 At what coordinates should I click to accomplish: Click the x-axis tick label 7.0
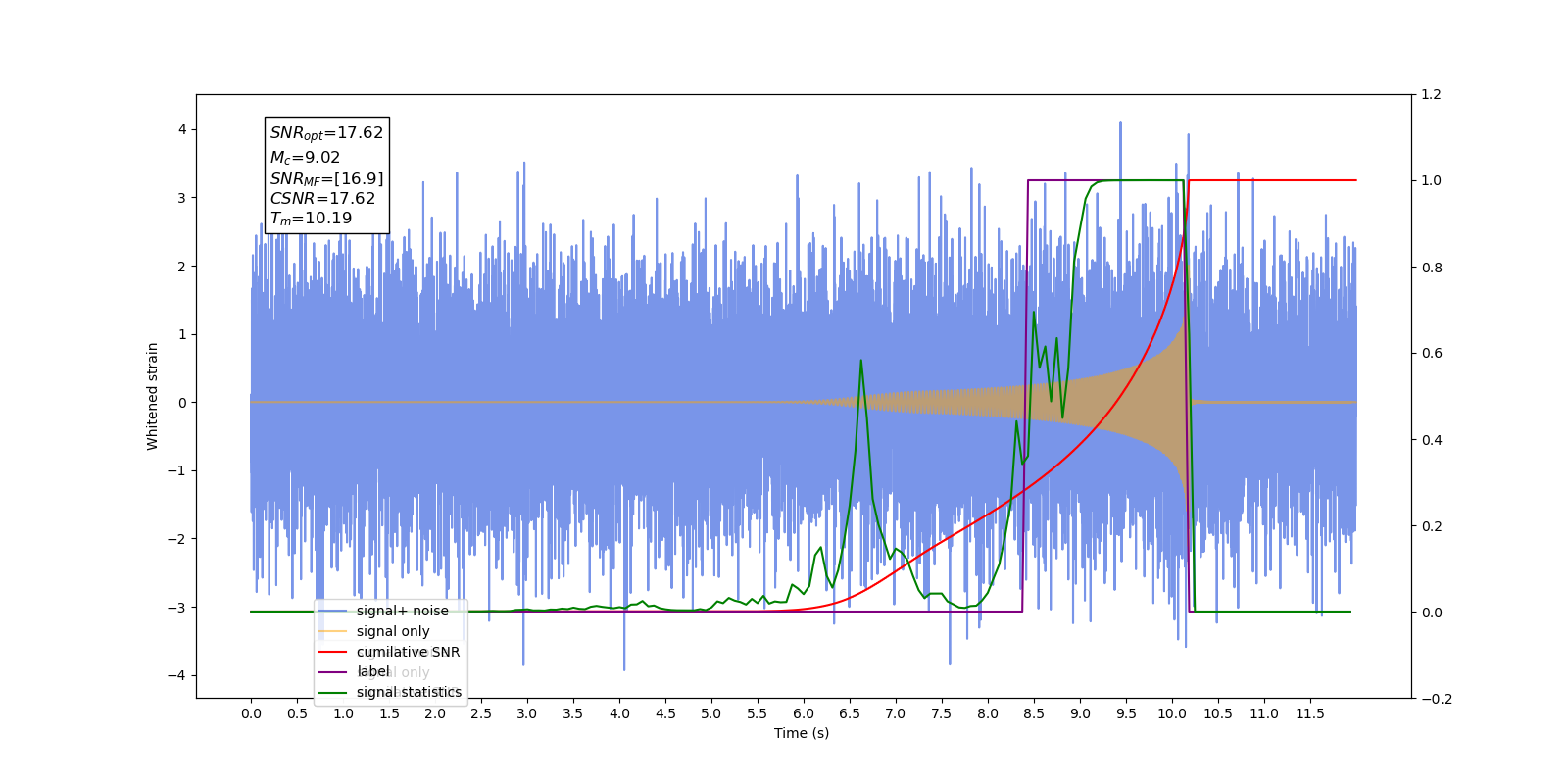pos(896,713)
